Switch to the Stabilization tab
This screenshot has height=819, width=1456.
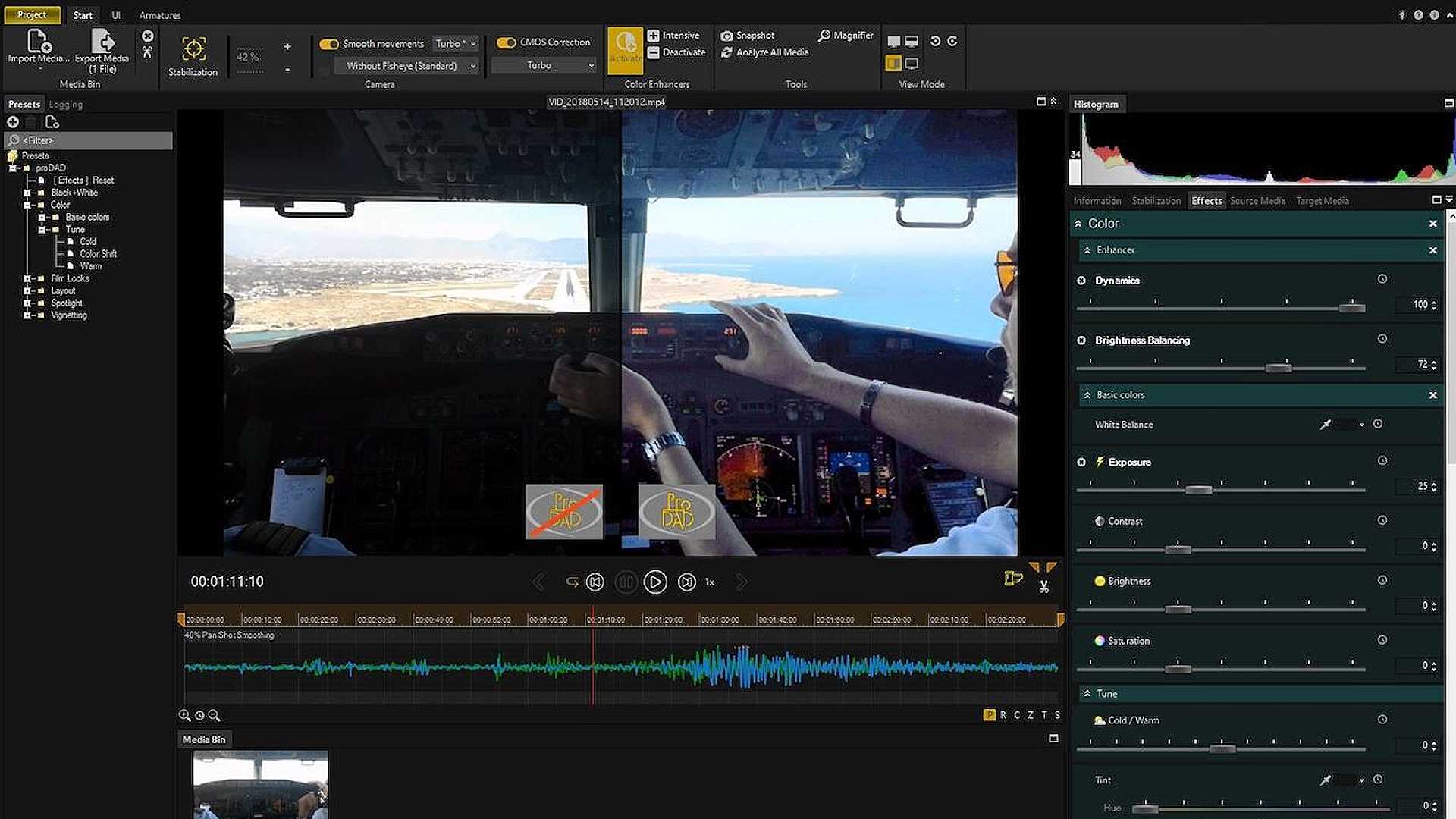[x=1156, y=201]
